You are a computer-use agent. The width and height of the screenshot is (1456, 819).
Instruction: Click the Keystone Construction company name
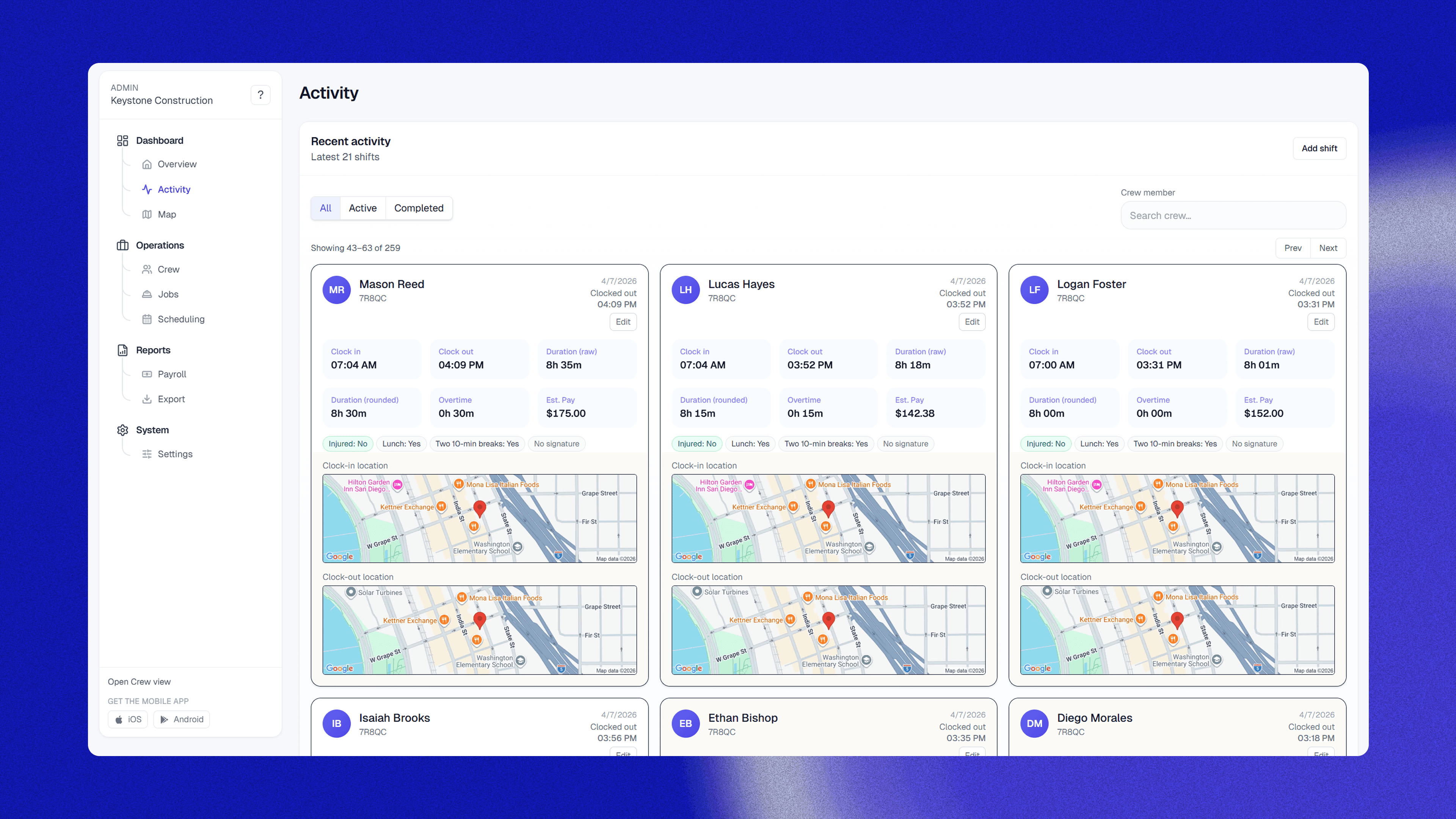pos(162,100)
